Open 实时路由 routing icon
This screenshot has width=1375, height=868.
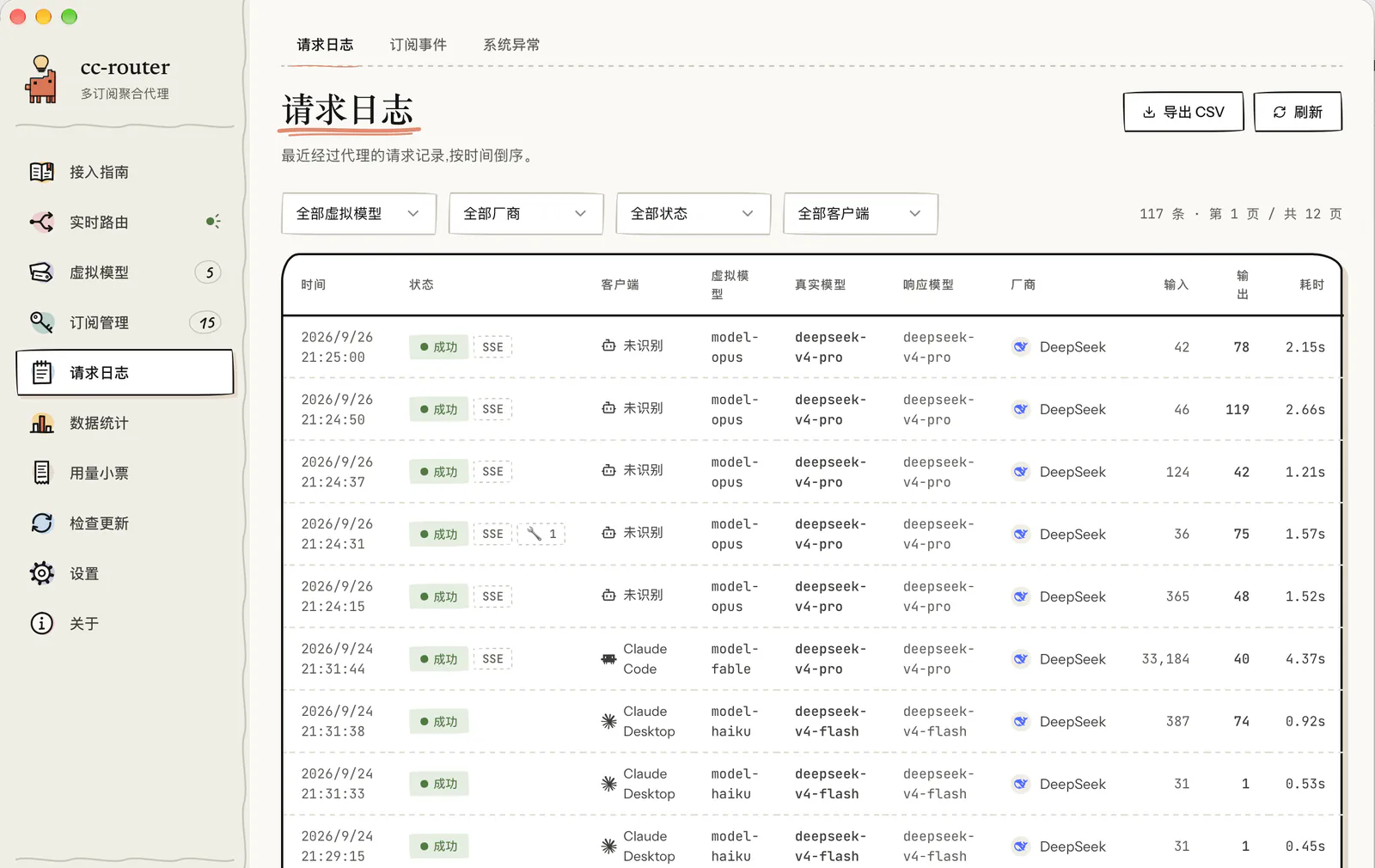41,222
